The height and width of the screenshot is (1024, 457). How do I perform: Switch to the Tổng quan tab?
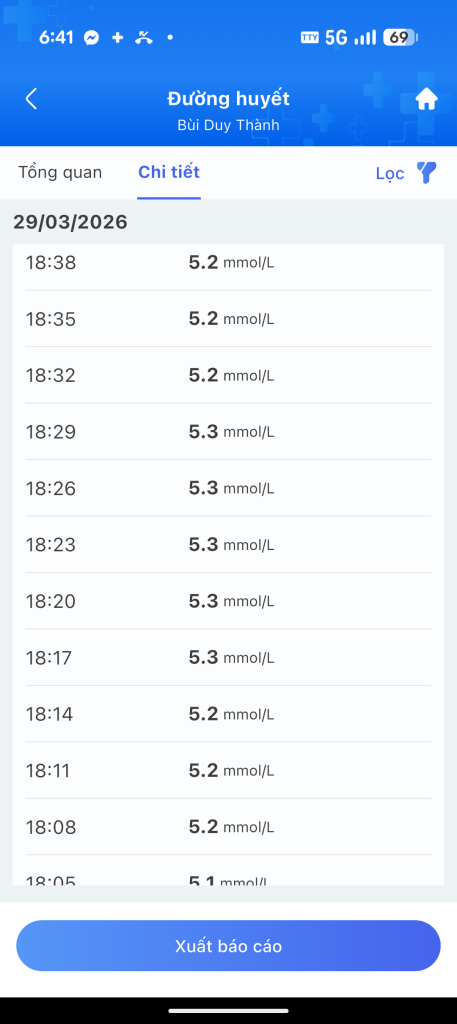tap(60, 172)
